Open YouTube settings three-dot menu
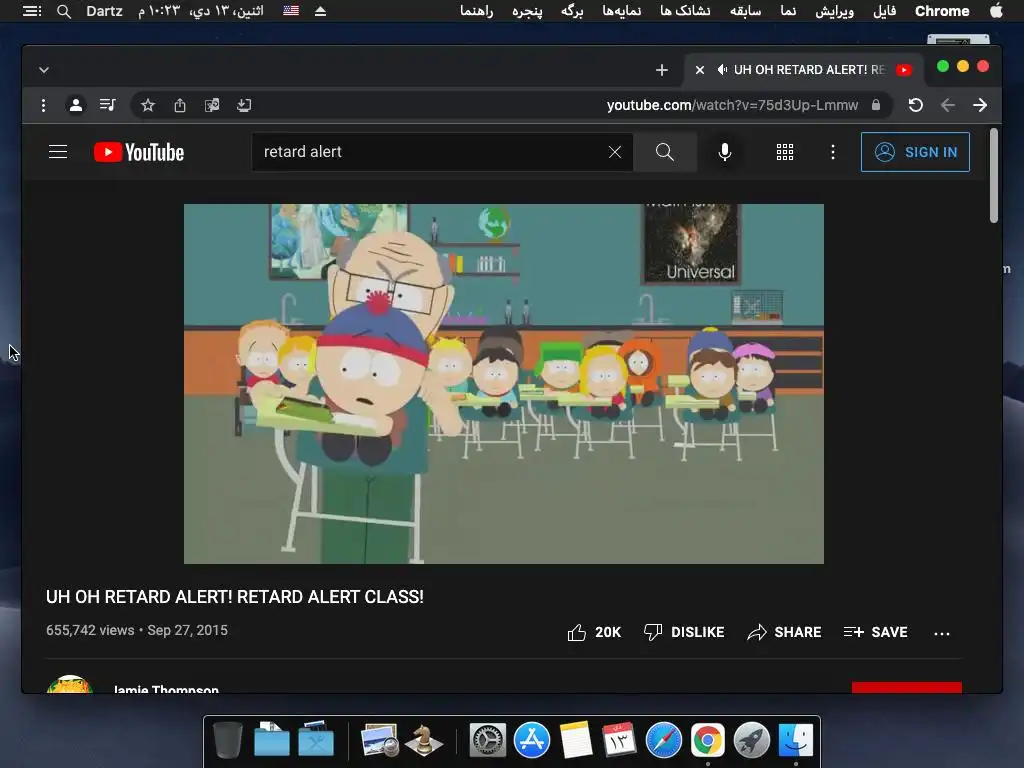Image resolution: width=1024 pixels, height=768 pixels. [833, 152]
